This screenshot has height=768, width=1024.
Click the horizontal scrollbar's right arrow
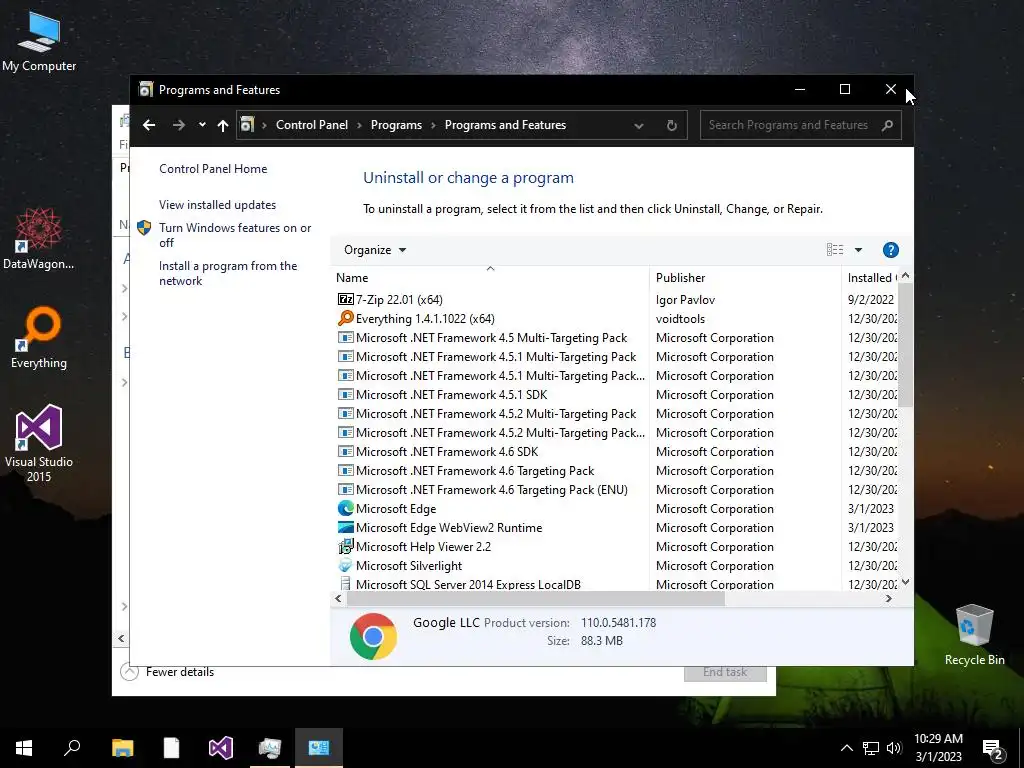coord(888,599)
